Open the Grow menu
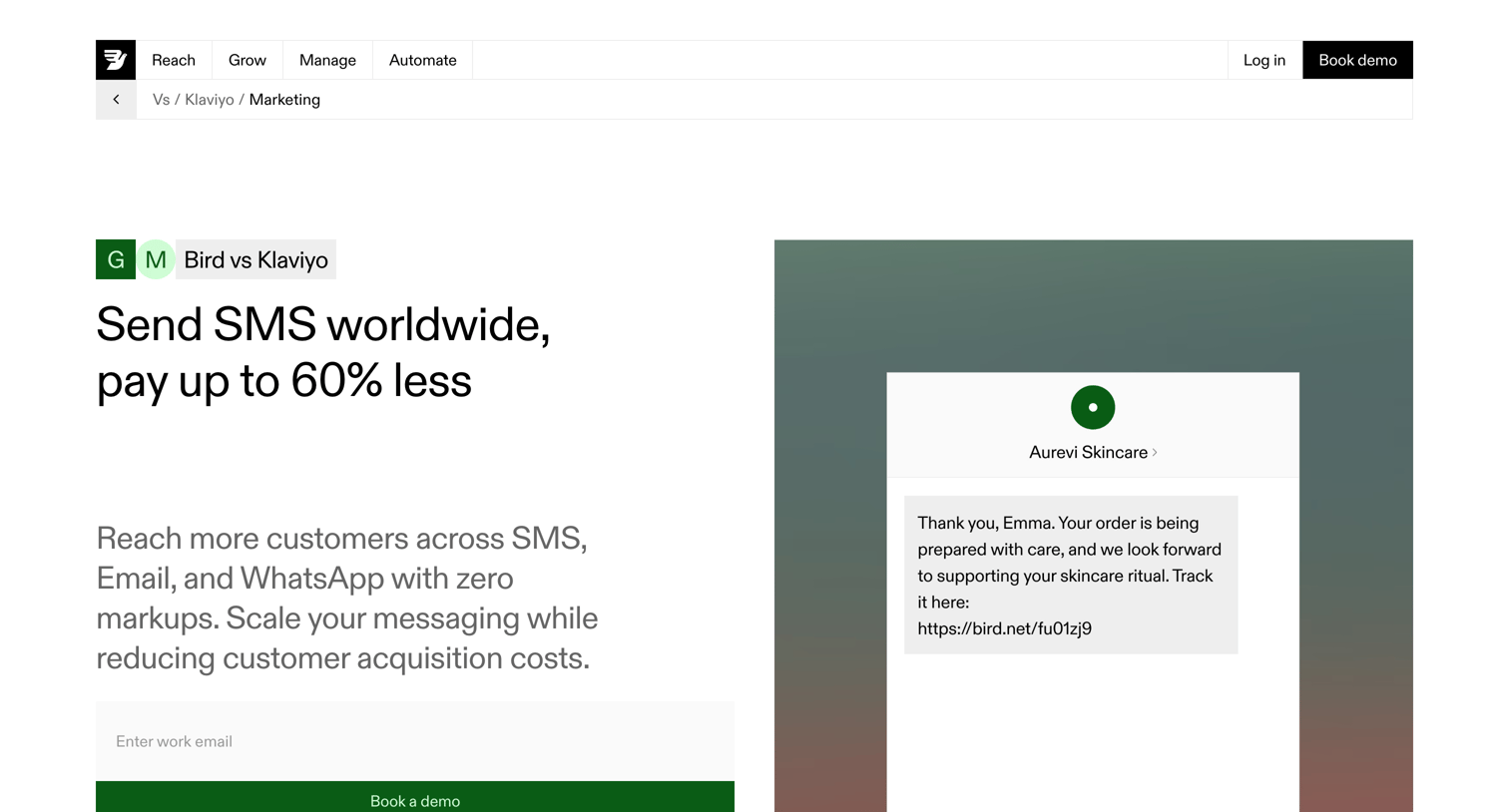 click(248, 60)
